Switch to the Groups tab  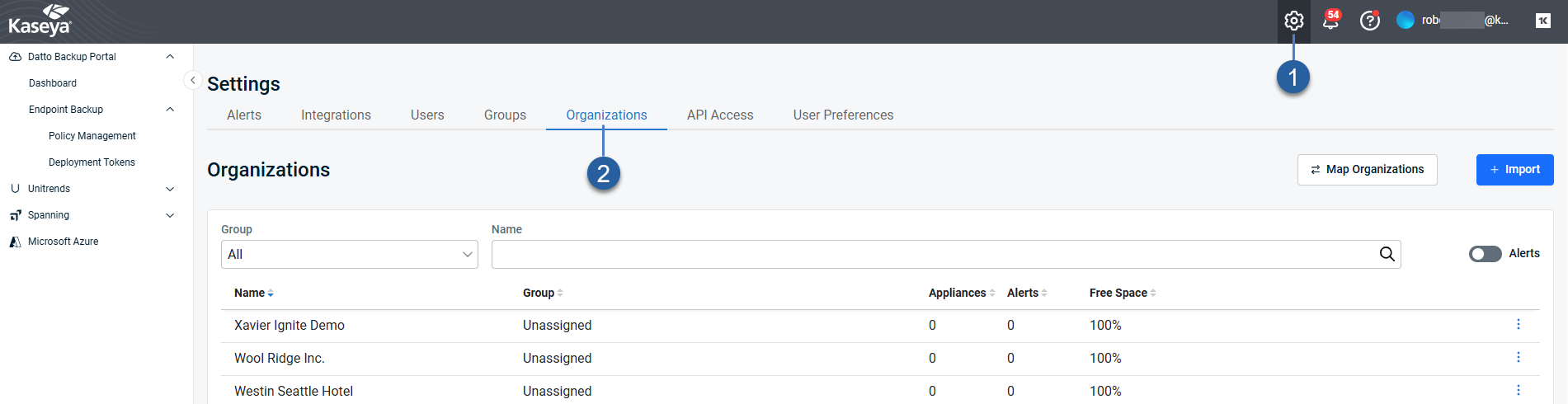[x=505, y=115]
